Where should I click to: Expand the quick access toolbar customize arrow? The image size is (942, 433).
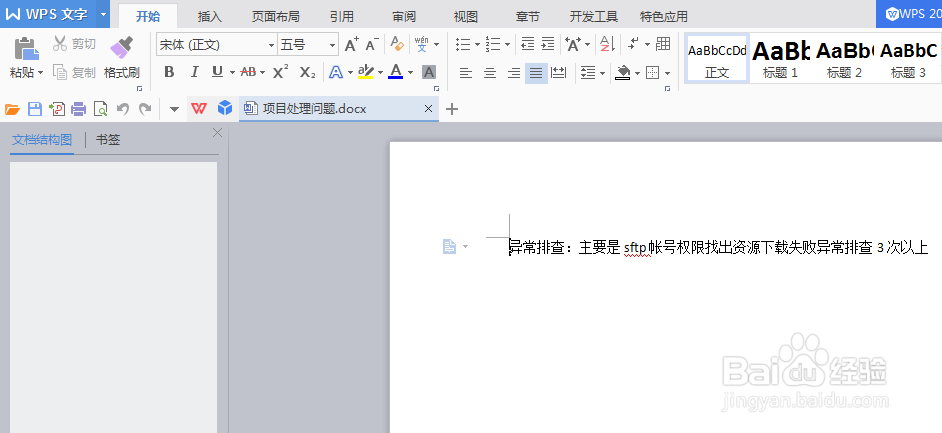pyautogui.click(x=174, y=109)
